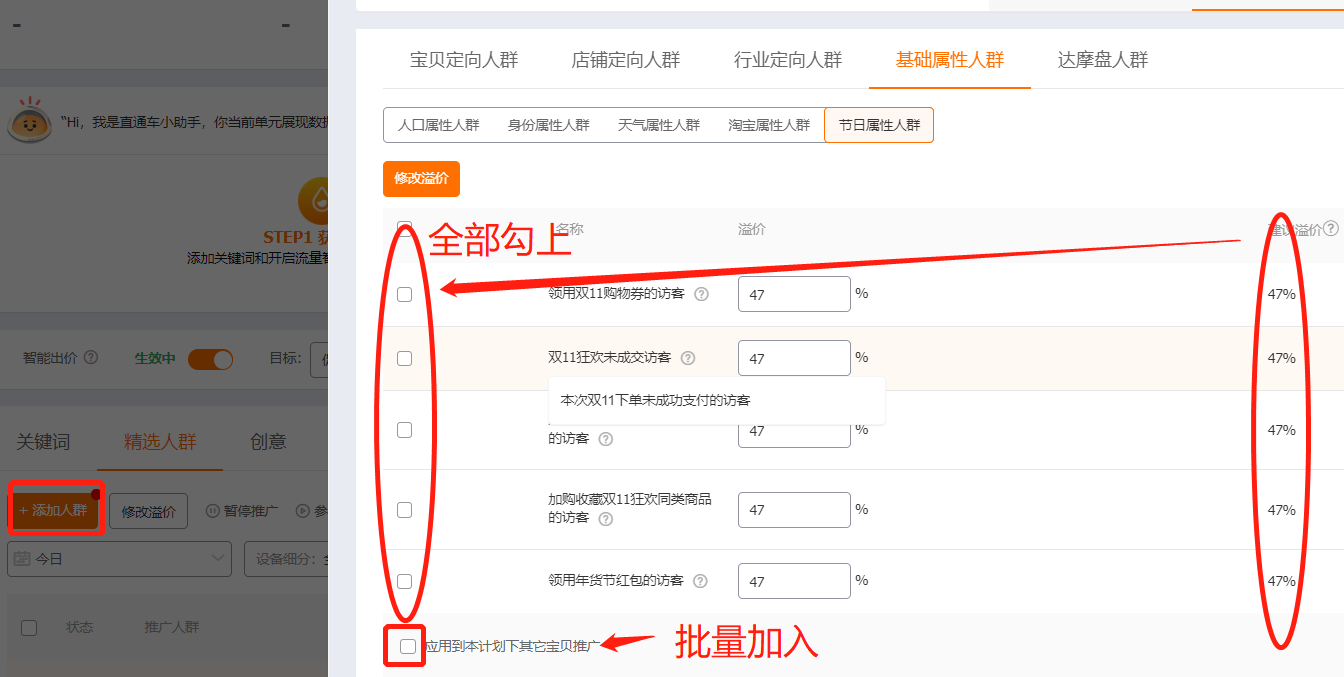
Task: Click help icon next to 智能出价
Action: [x=91, y=357]
